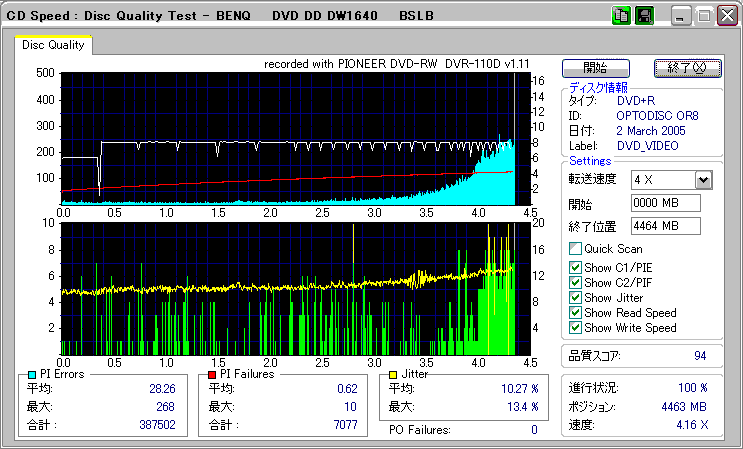Click the start position 0000 MB field
Screen dimensions: 743x449
[x=666, y=204]
